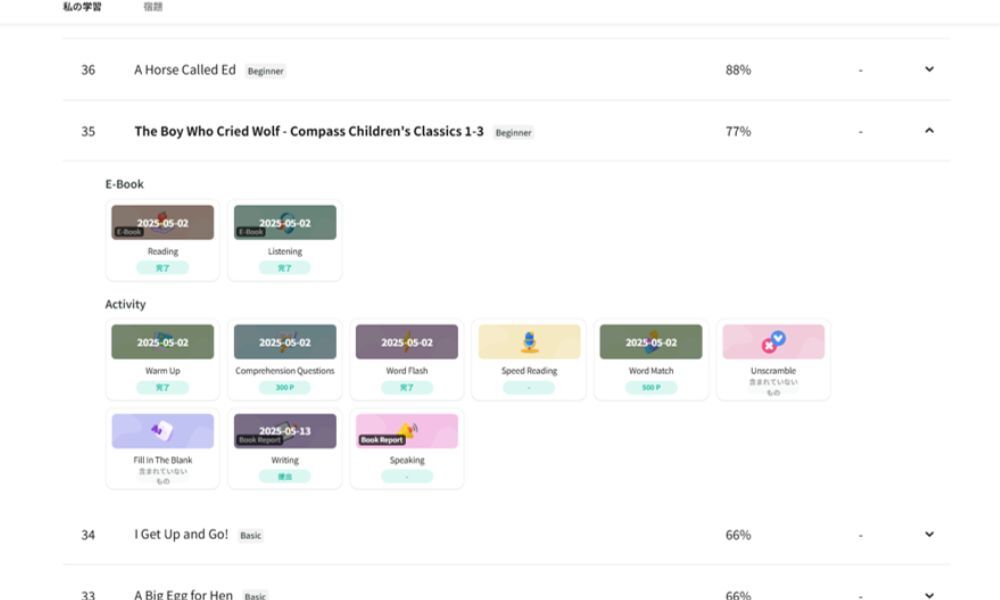1000x600 pixels.
Task: Open the Word Match activity
Action: pyautogui.click(x=651, y=342)
